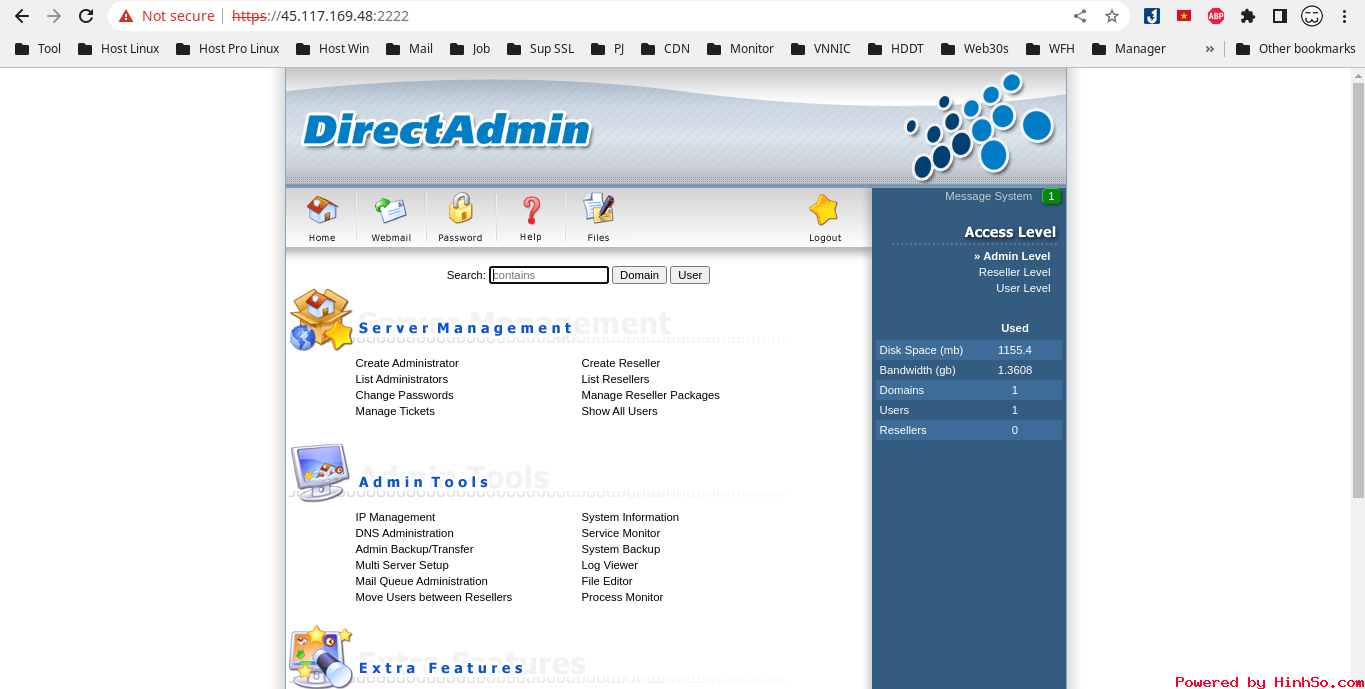Open Log Viewer link
Screen dimensions: 1365x689
609,565
